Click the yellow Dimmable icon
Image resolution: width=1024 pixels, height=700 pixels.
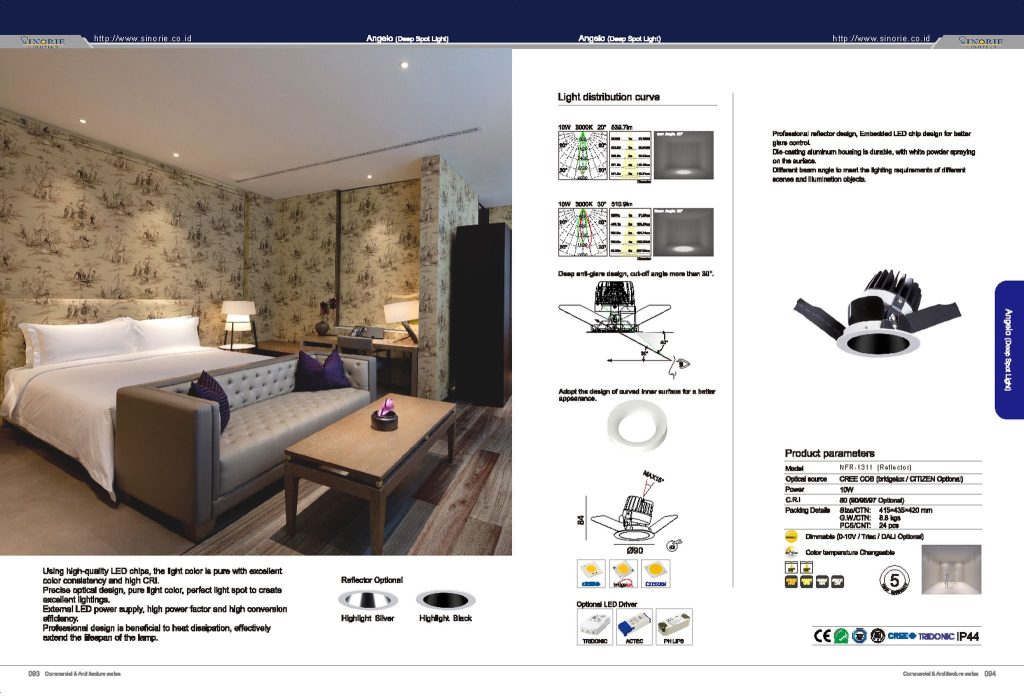coord(792,537)
